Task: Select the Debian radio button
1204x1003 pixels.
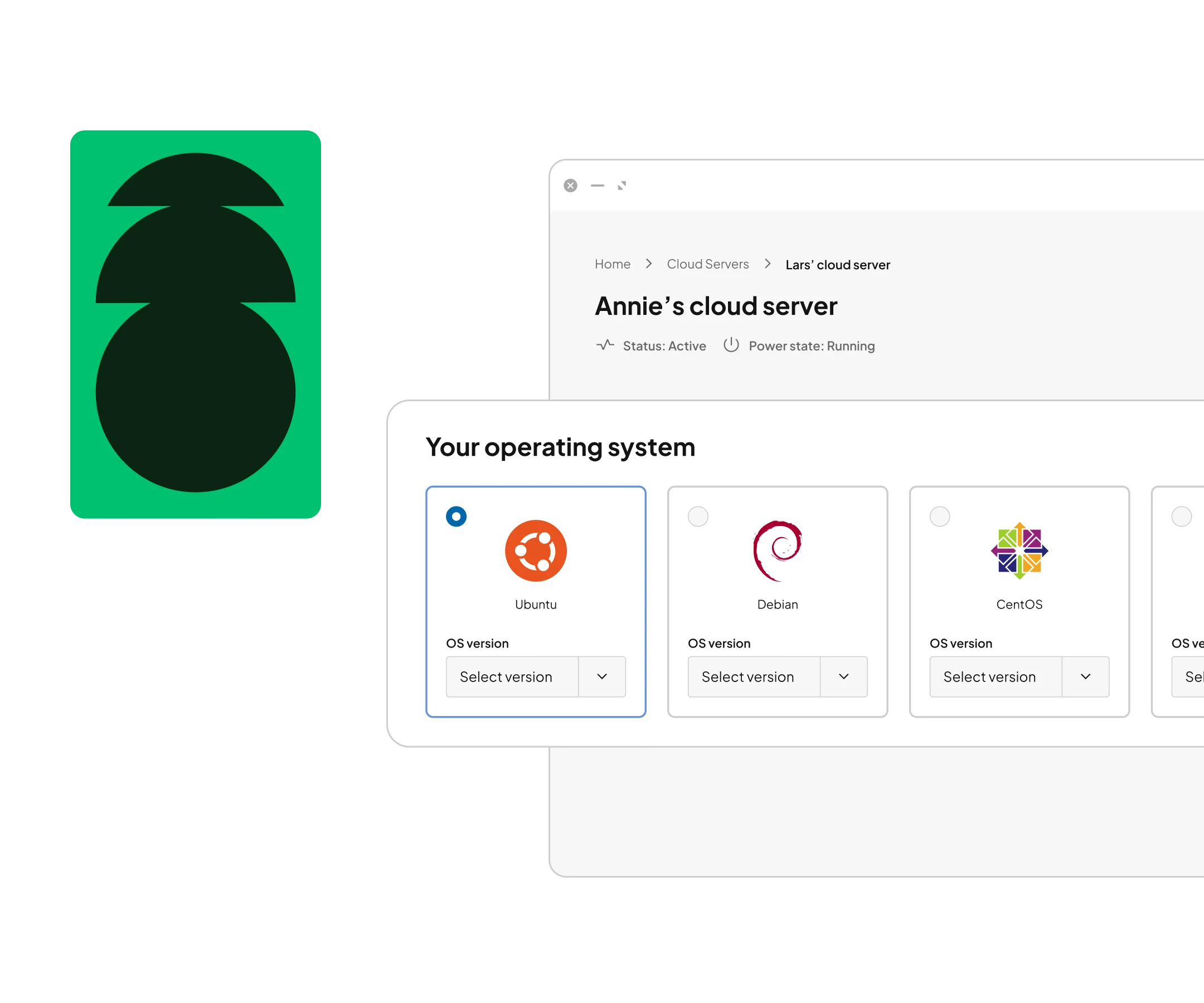Action: (698, 517)
